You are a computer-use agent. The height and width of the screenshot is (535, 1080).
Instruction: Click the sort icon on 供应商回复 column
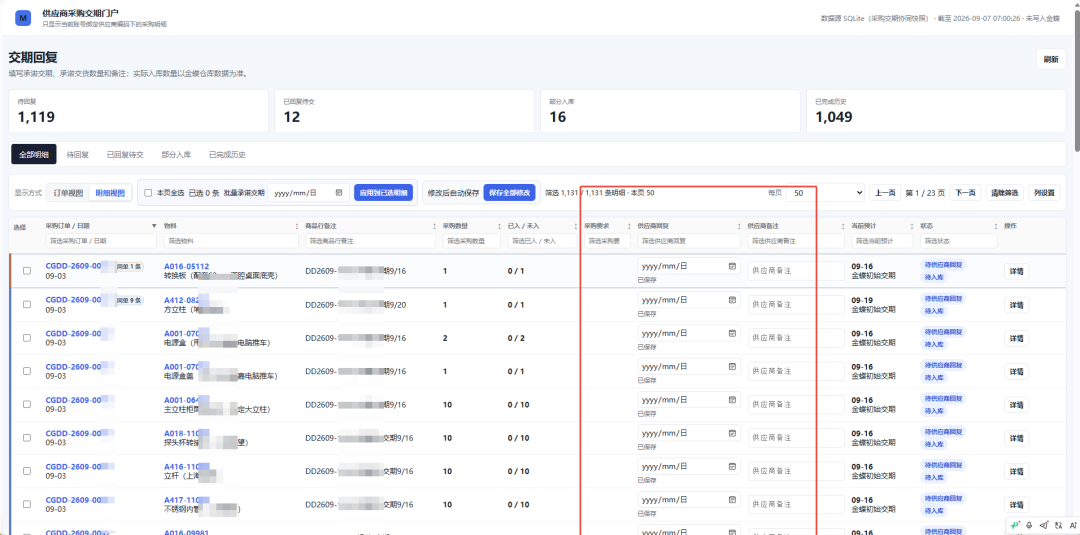pyautogui.click(x=738, y=226)
